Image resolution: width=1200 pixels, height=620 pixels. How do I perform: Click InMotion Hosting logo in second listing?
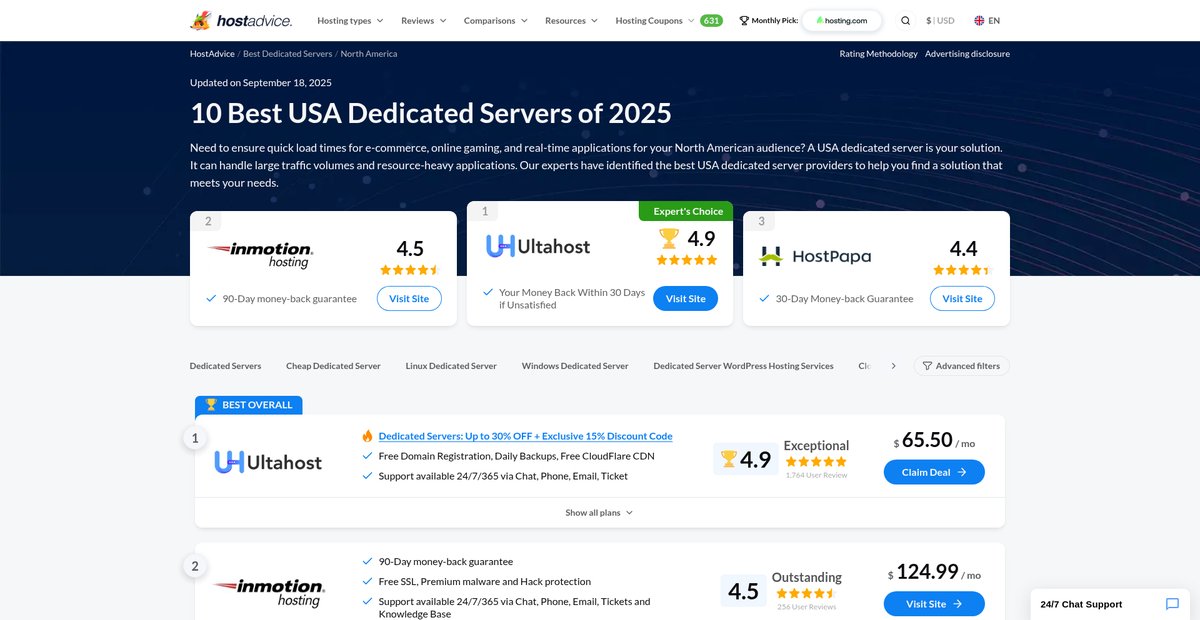[x=268, y=592]
